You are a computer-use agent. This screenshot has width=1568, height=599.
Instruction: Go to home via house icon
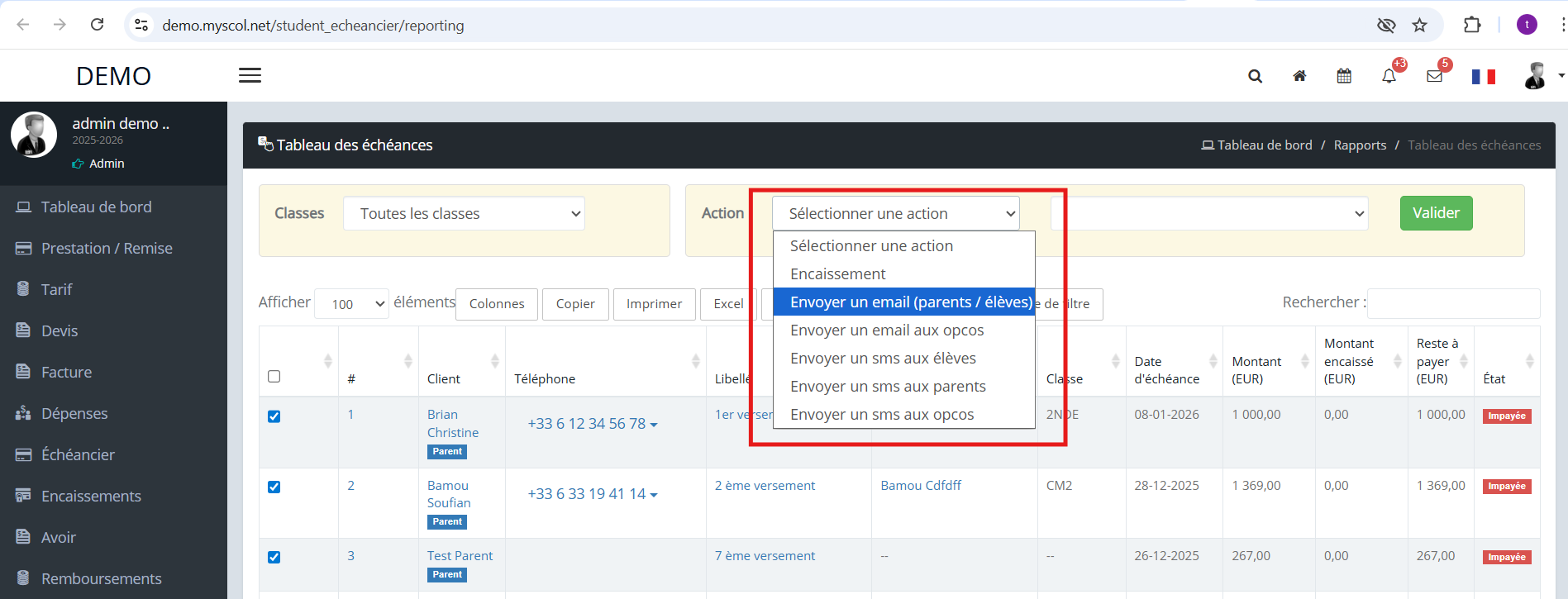tap(1299, 76)
